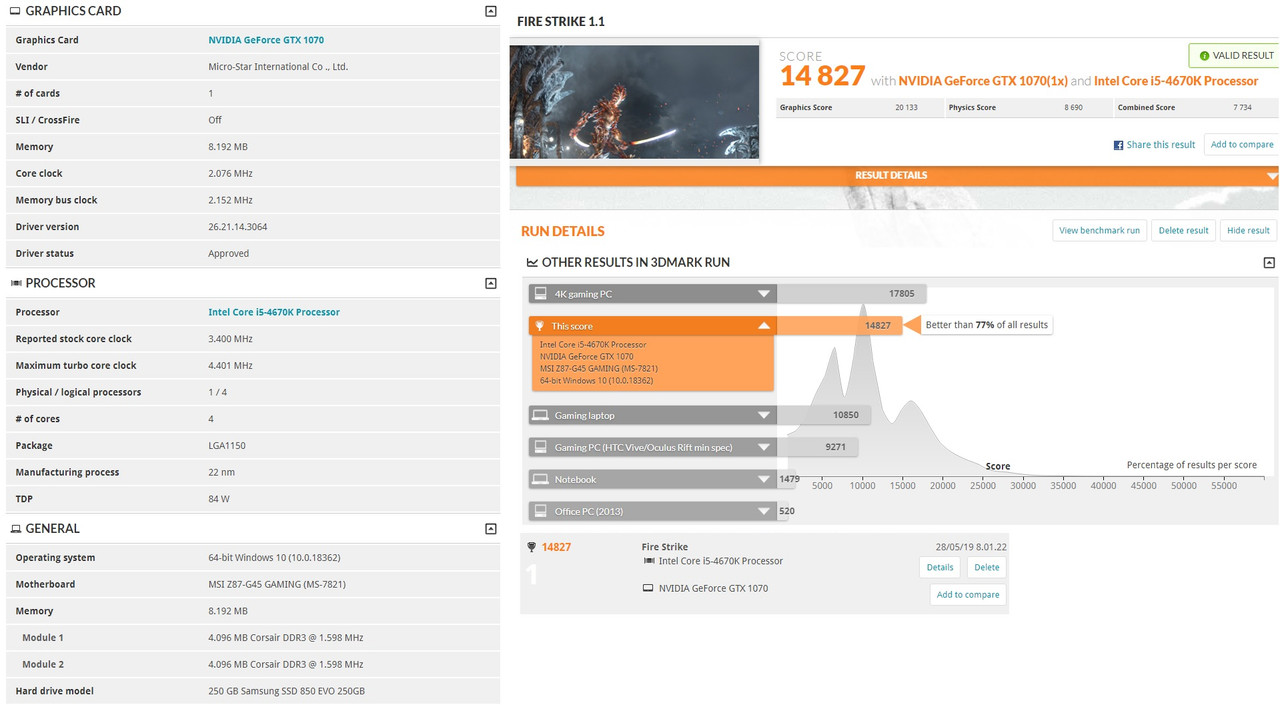Click Share this result link

click(x=1161, y=145)
